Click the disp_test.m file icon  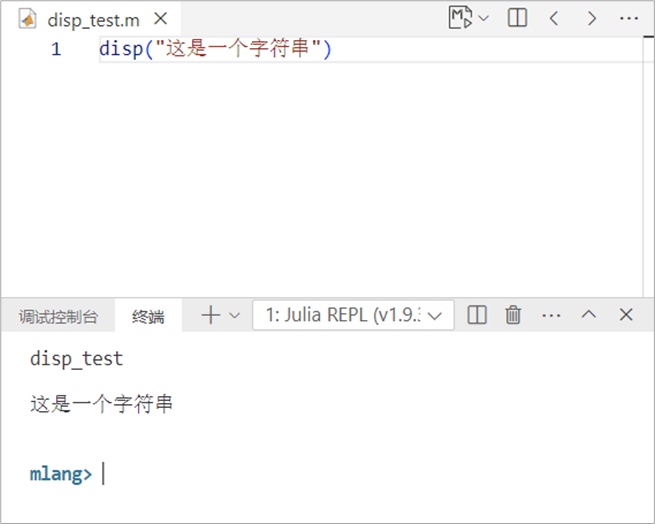28,19
